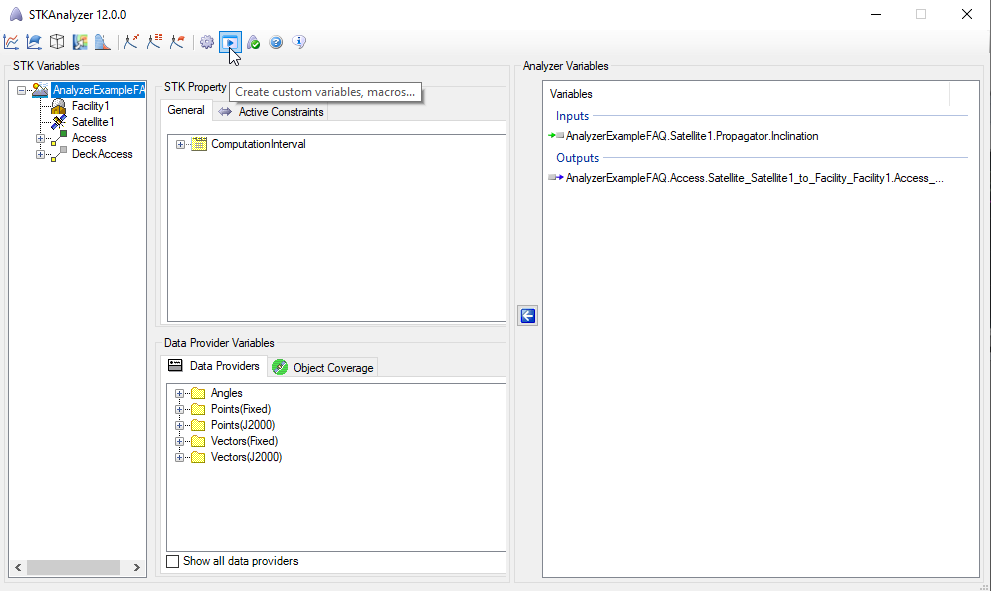The width and height of the screenshot is (991, 591).
Task: Select Facility1 in the STK Variables tree
Action: [x=90, y=106]
